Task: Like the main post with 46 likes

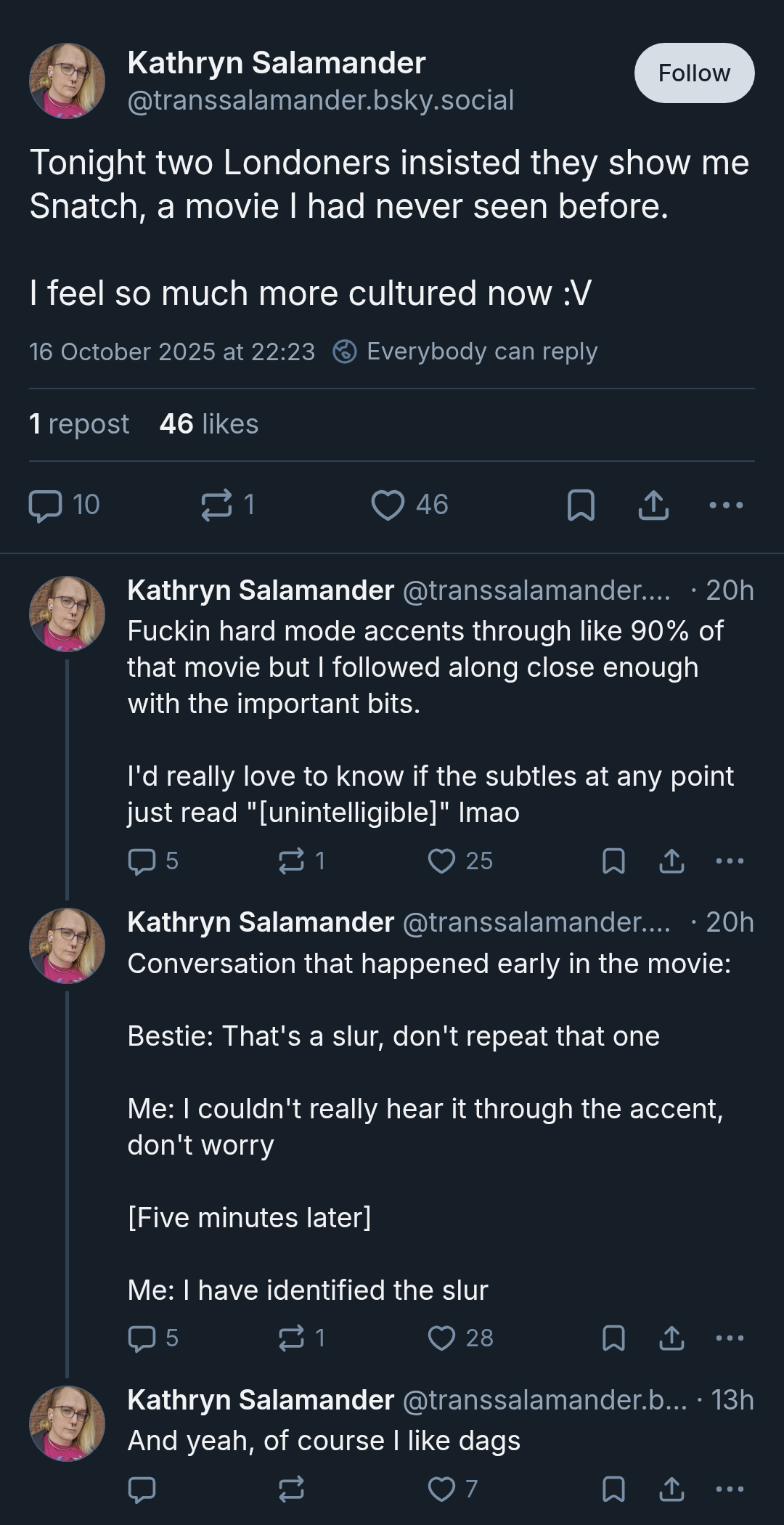Action: 409,505
